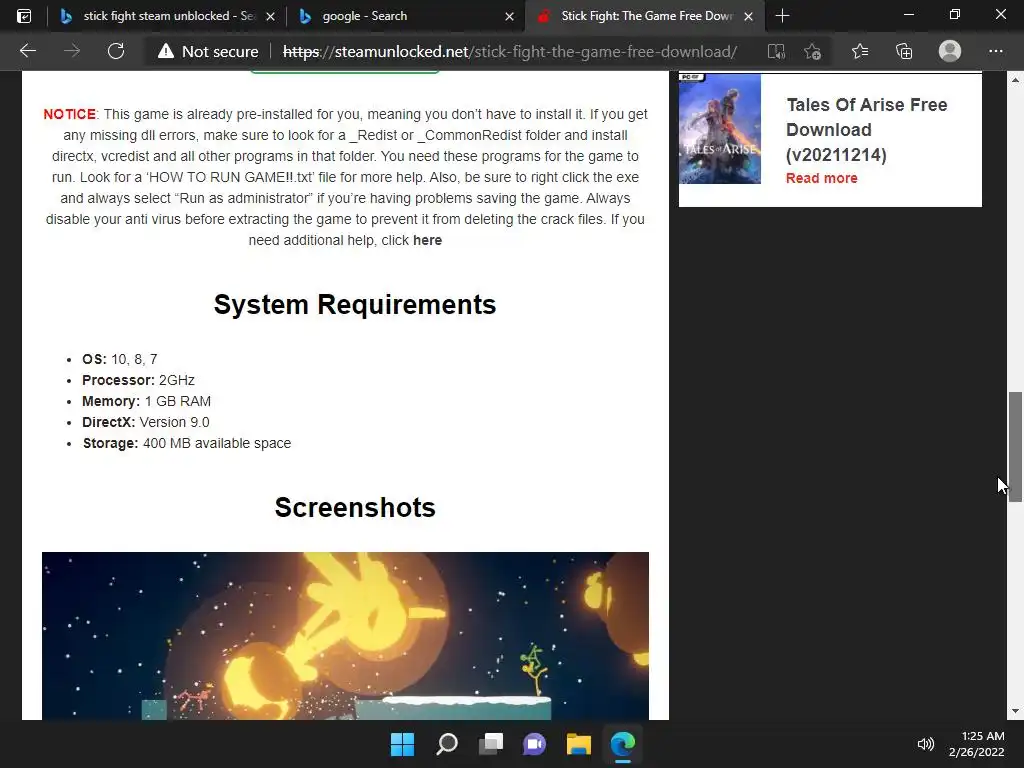Image resolution: width=1024 pixels, height=768 pixels.
Task: Click the Screenshots heading
Action: [355, 507]
